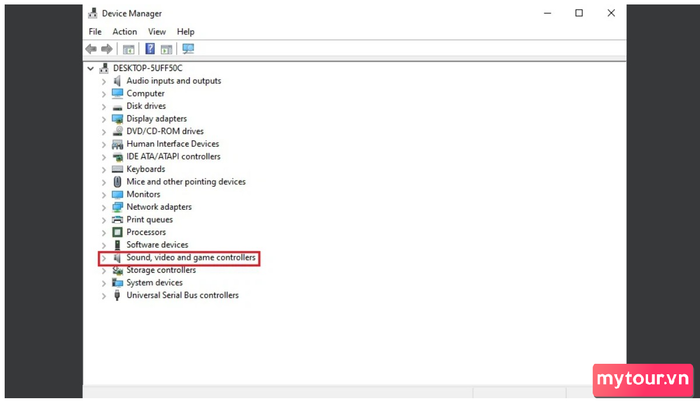700x405 pixels.
Task: Click the Disk drives icon
Action: (117, 107)
